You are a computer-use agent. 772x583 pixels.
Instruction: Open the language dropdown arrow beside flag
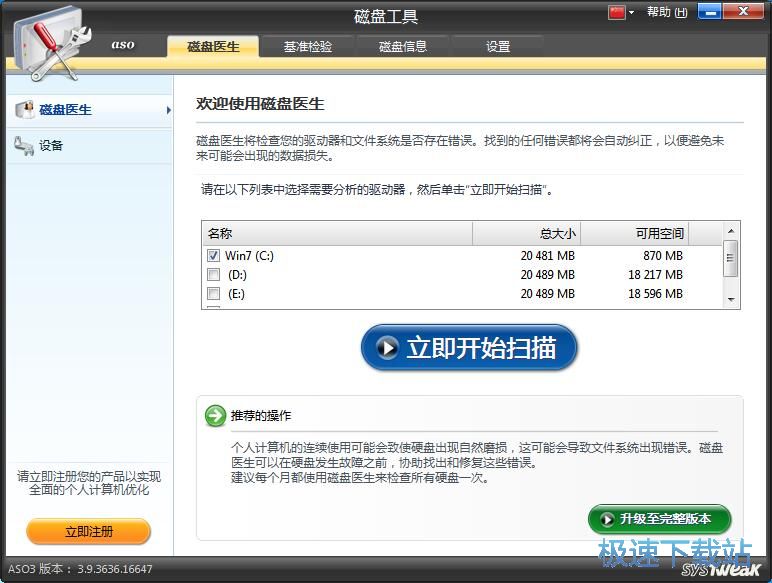pos(631,13)
